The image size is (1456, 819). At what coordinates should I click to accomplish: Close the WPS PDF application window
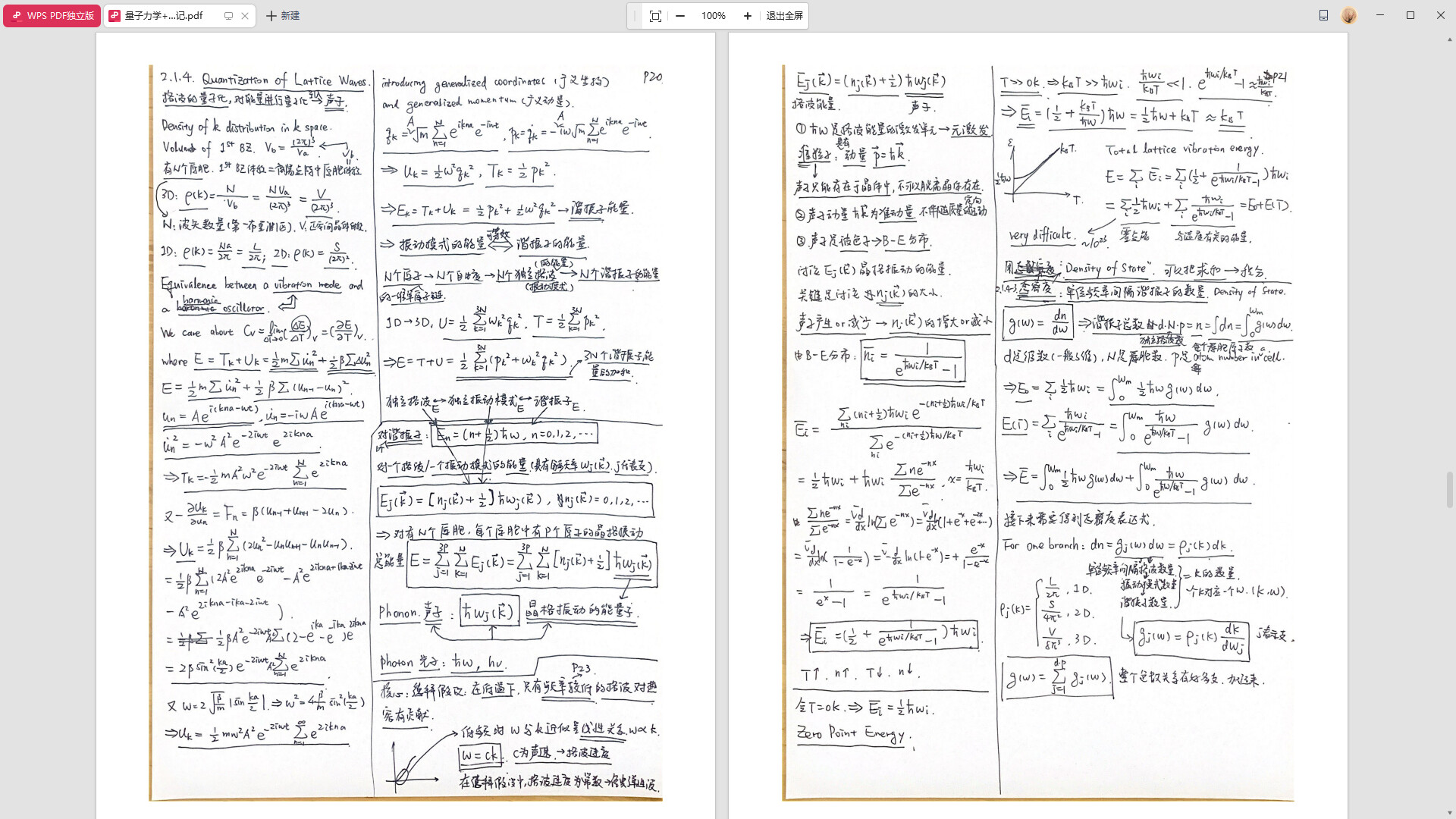pos(1441,15)
